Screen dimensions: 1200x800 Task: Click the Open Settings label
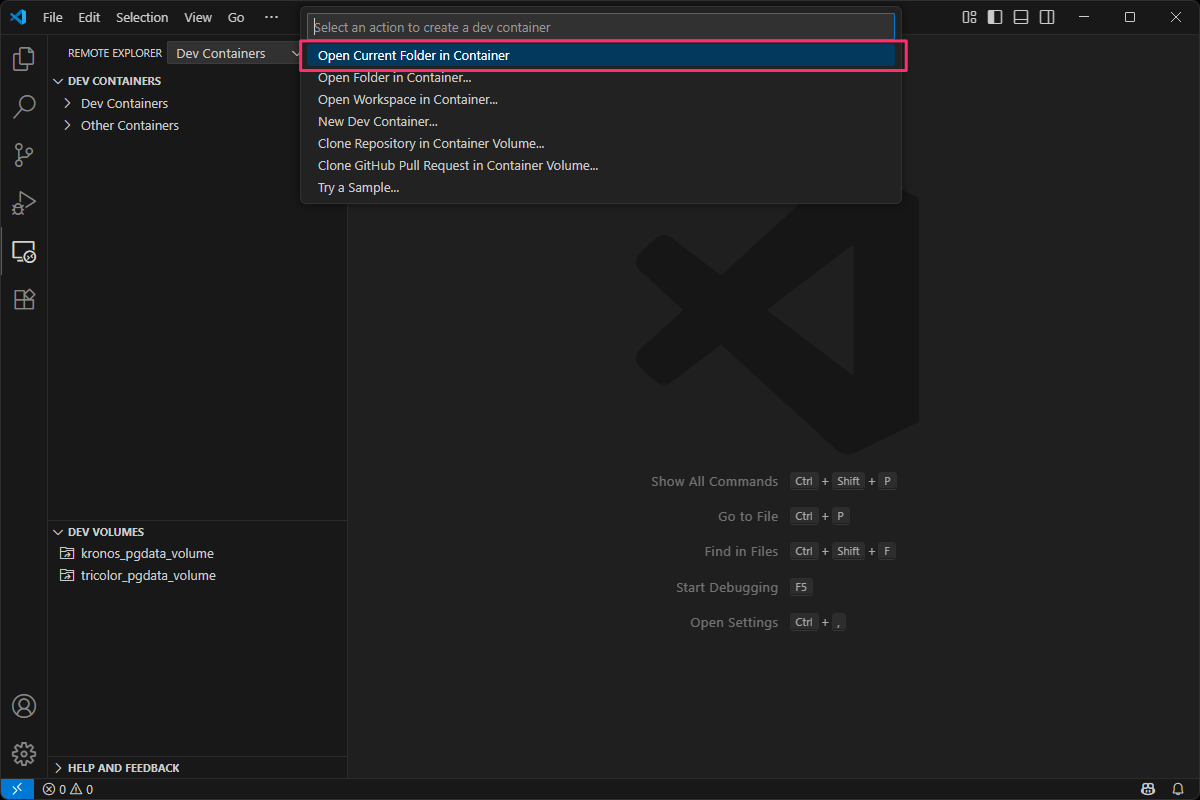(x=734, y=622)
